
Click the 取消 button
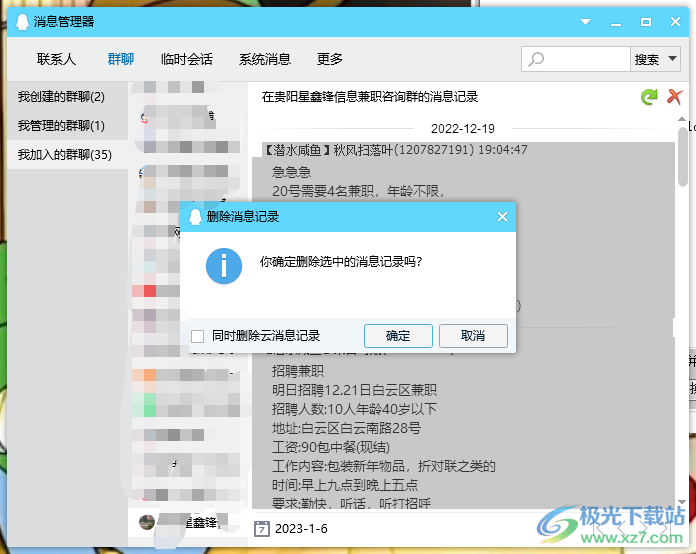(x=473, y=336)
